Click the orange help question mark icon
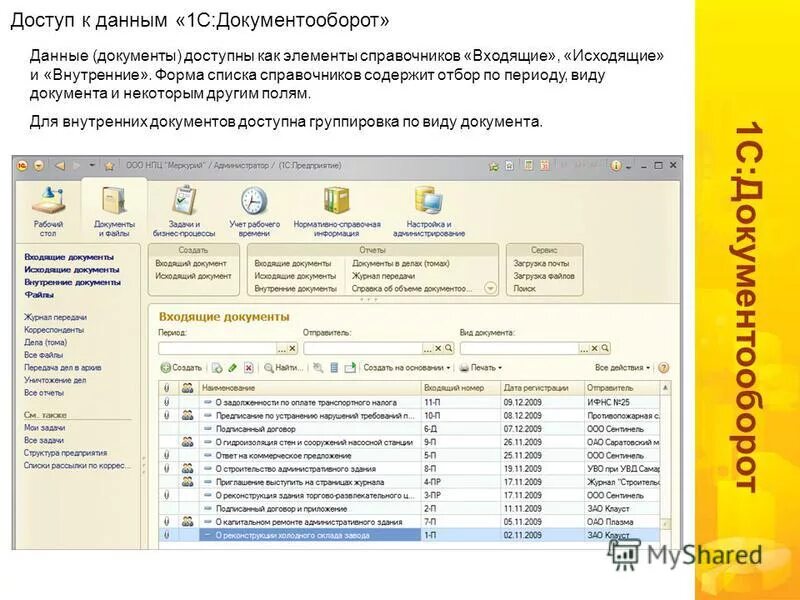This screenshot has width=800, height=600. 663,368
